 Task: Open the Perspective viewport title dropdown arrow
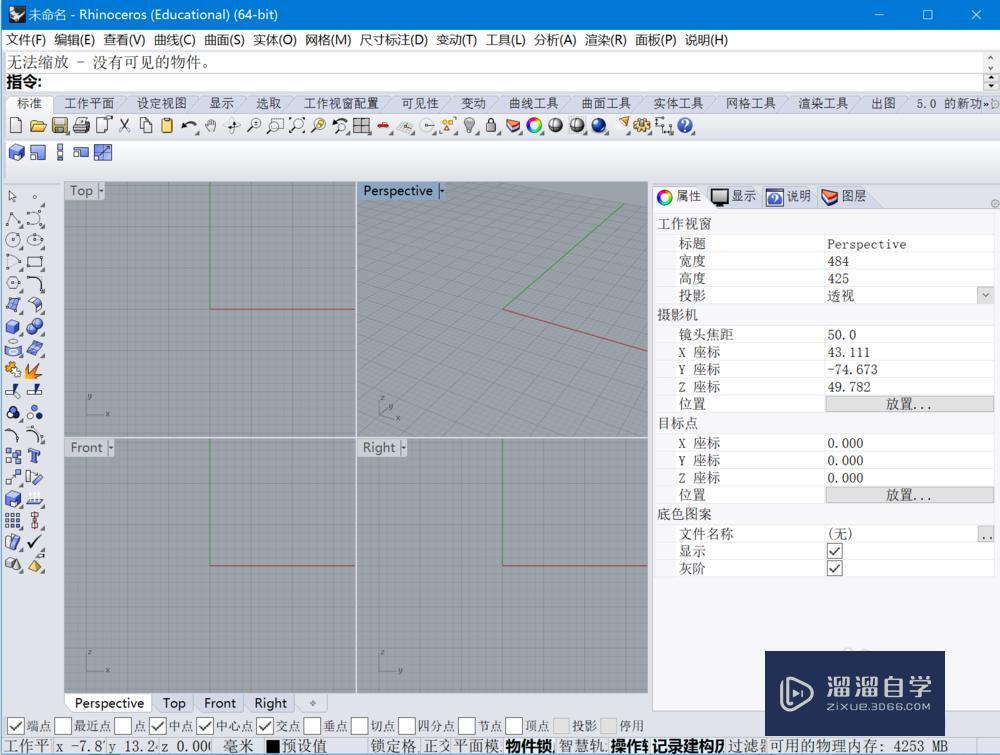coord(441,191)
